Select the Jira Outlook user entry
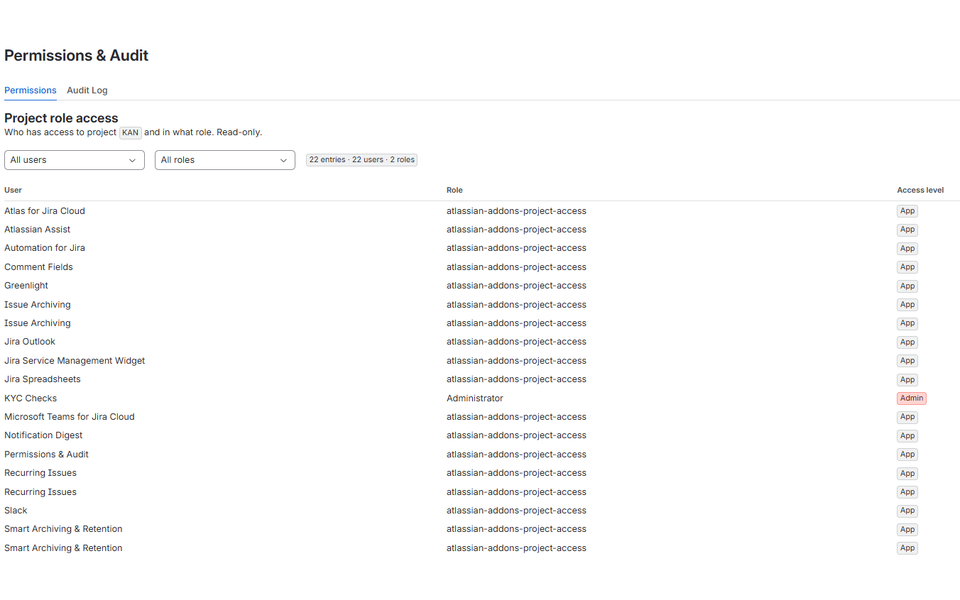 point(30,342)
